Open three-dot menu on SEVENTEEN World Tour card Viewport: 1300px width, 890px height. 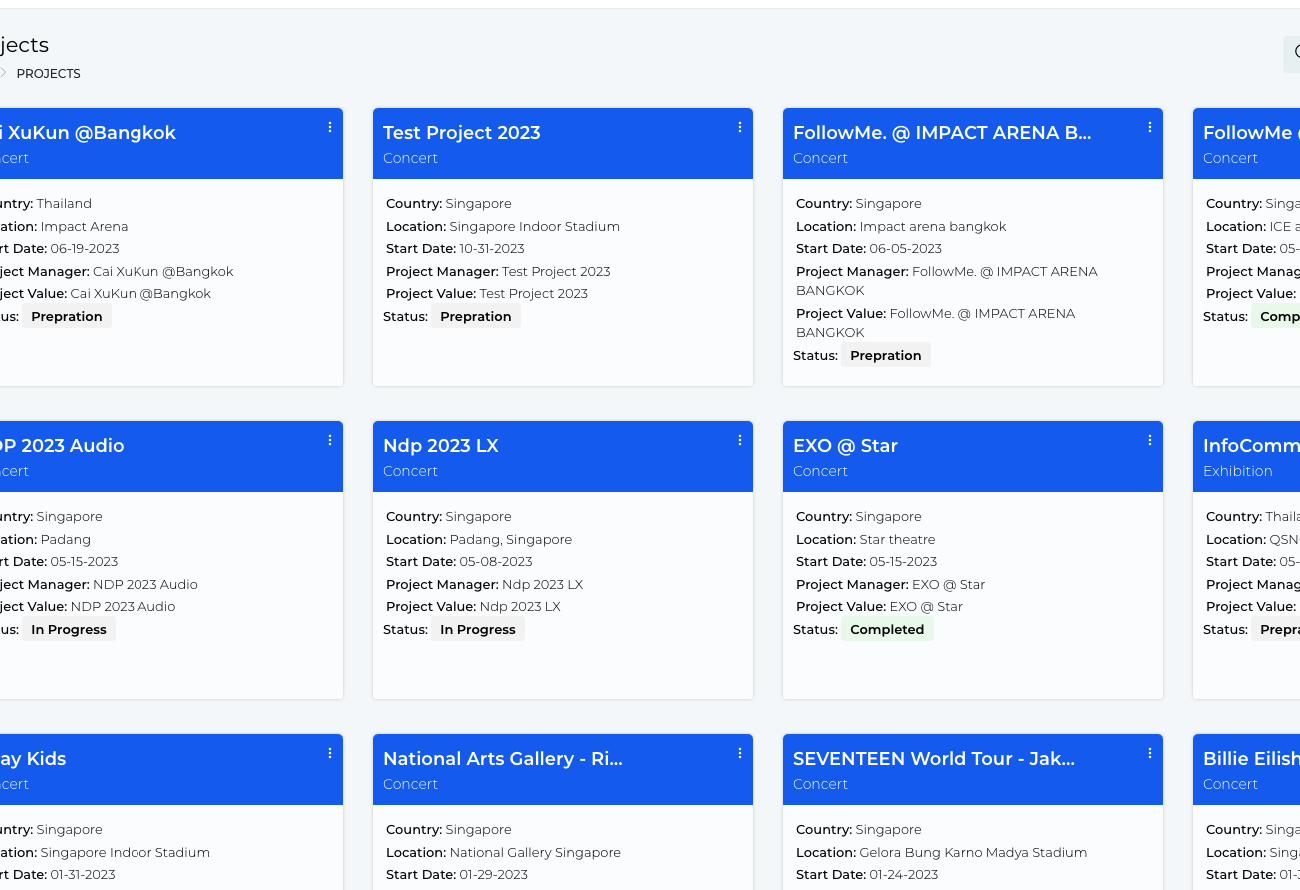tap(1150, 753)
